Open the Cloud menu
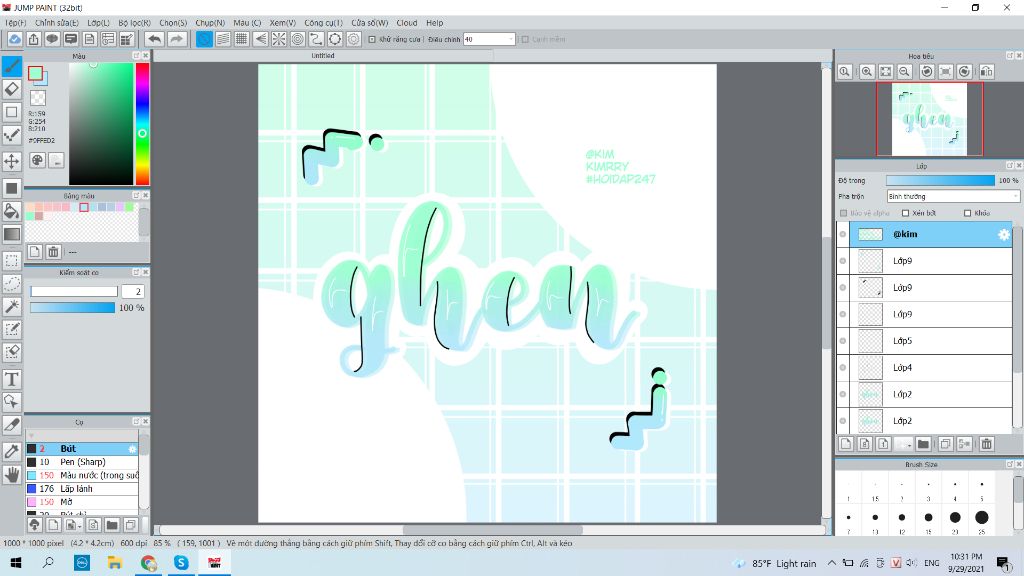The image size is (1024, 576). 407,23
